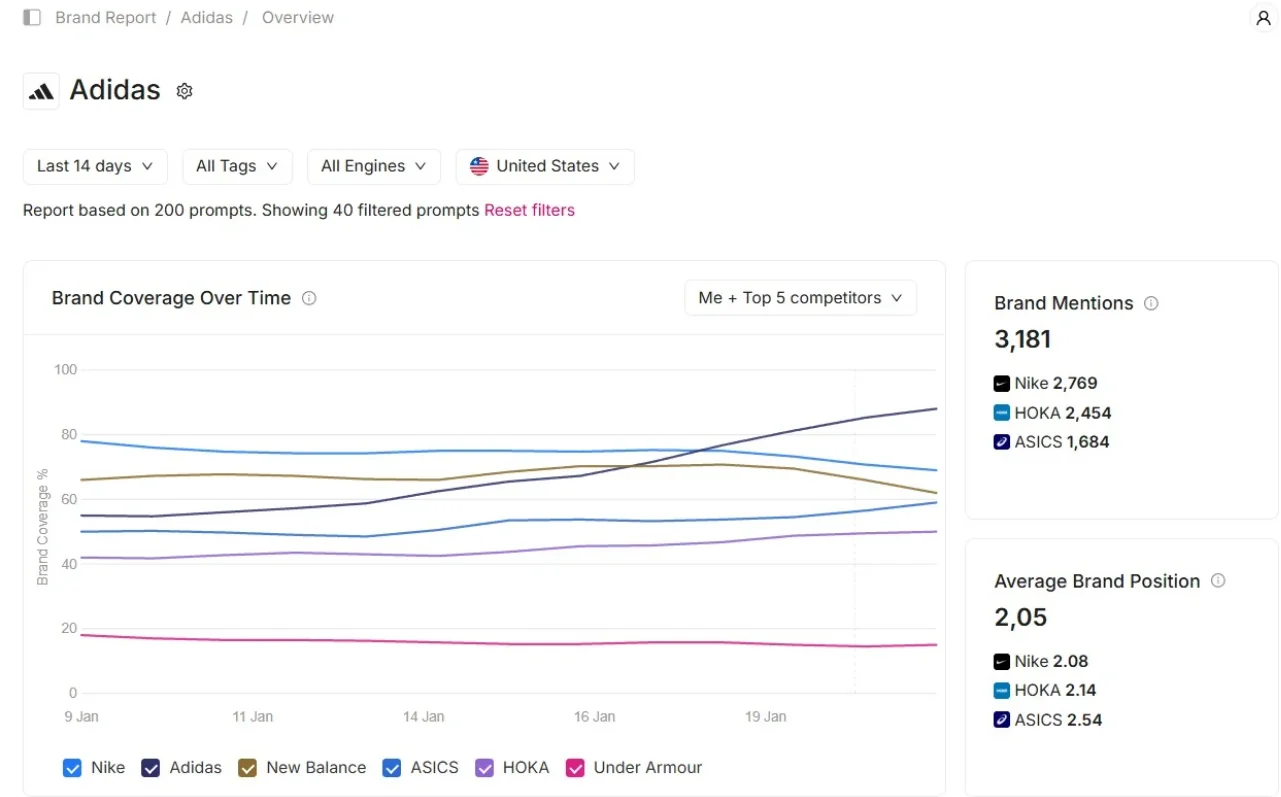Viewport: 1281px width, 797px height.
Task: Click the United States flag icon
Action: pos(479,166)
